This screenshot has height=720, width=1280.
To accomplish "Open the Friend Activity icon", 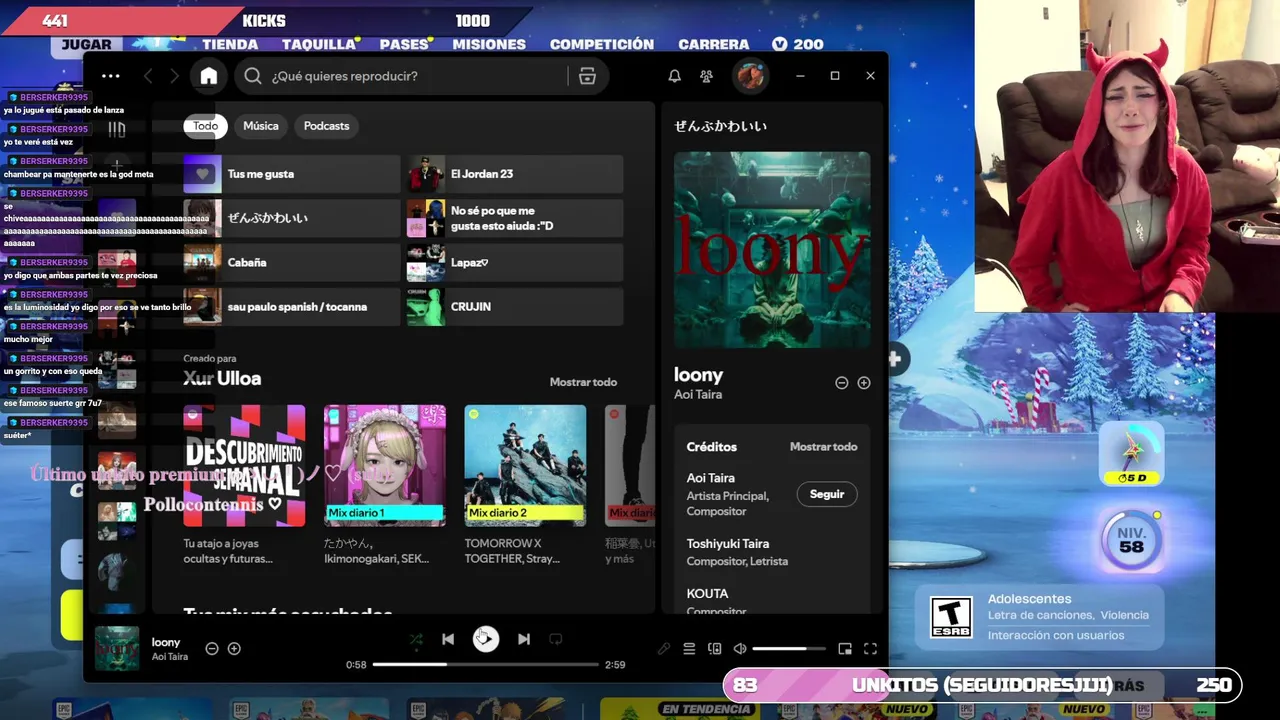I will (707, 76).
